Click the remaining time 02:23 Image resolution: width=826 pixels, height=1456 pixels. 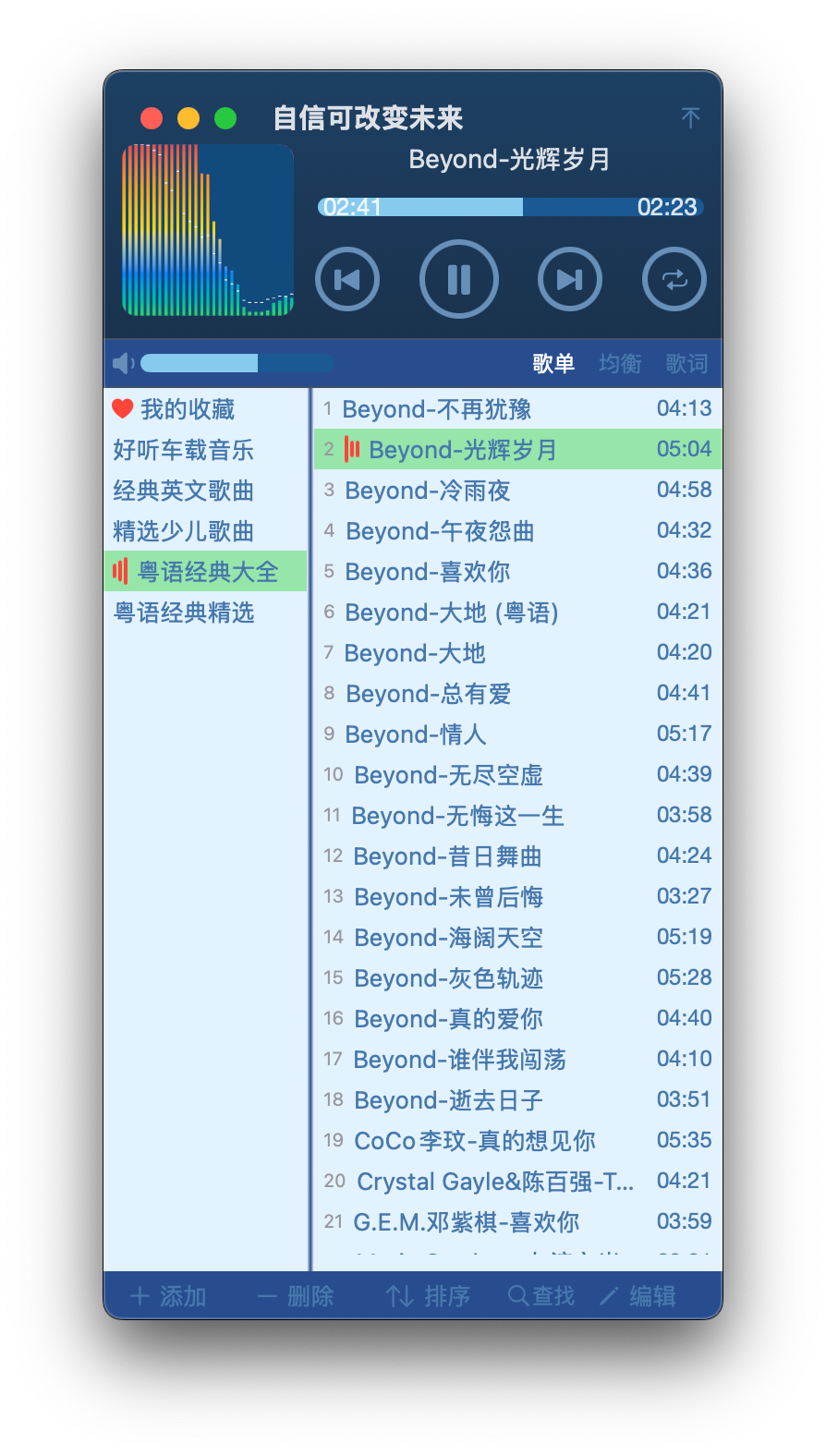[667, 207]
